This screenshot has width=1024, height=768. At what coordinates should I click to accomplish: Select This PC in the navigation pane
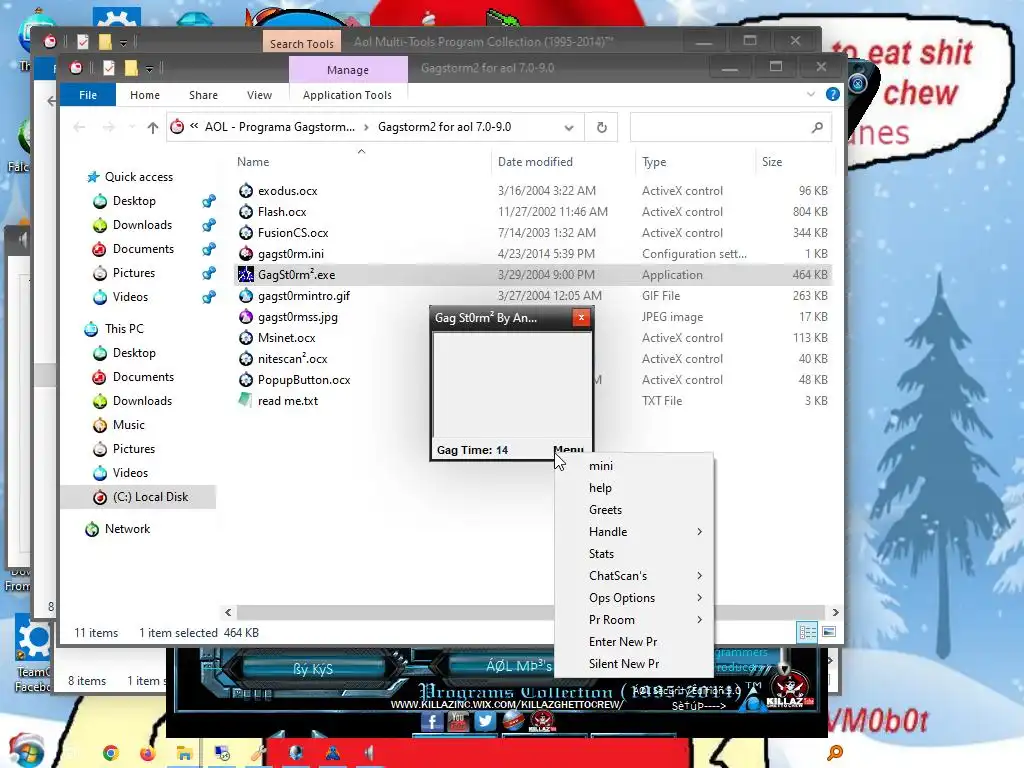click(123, 329)
